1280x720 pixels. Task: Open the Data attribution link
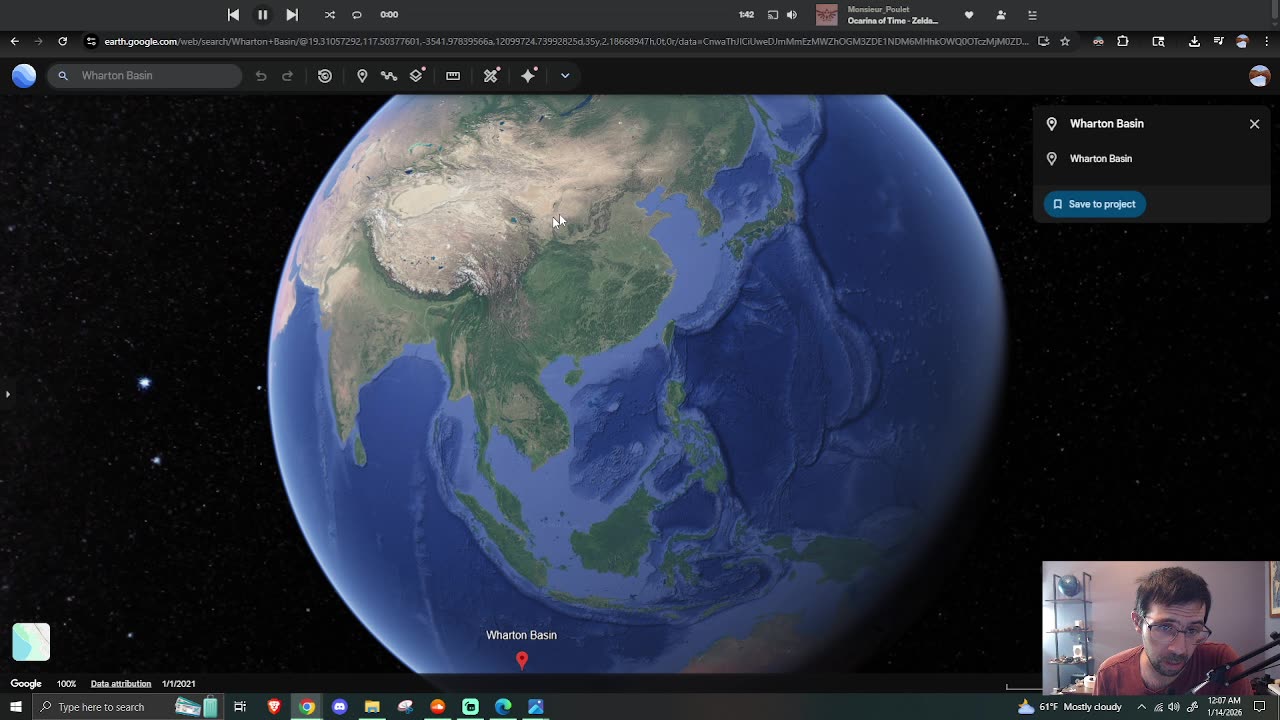coord(121,684)
